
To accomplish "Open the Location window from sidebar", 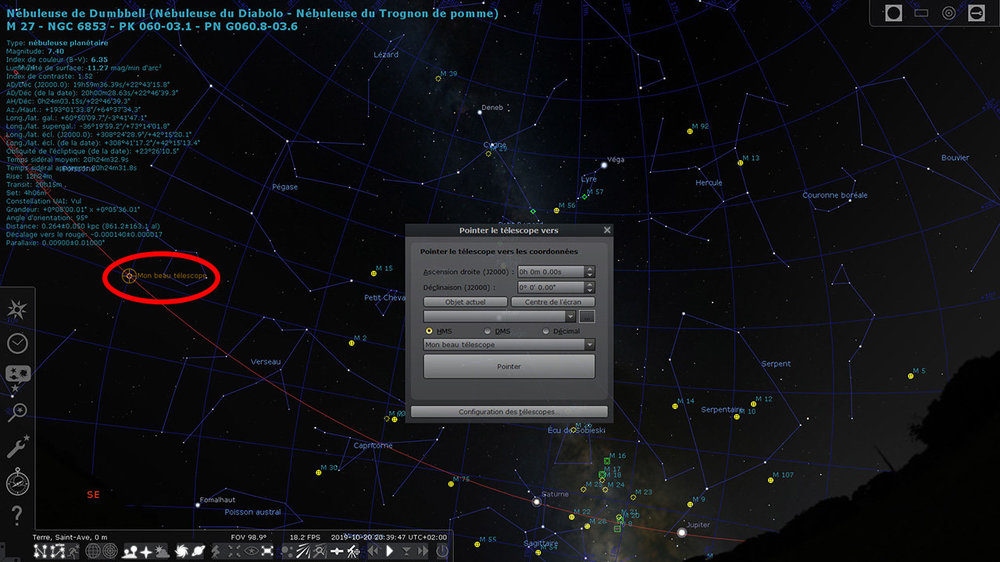I will click(x=17, y=309).
